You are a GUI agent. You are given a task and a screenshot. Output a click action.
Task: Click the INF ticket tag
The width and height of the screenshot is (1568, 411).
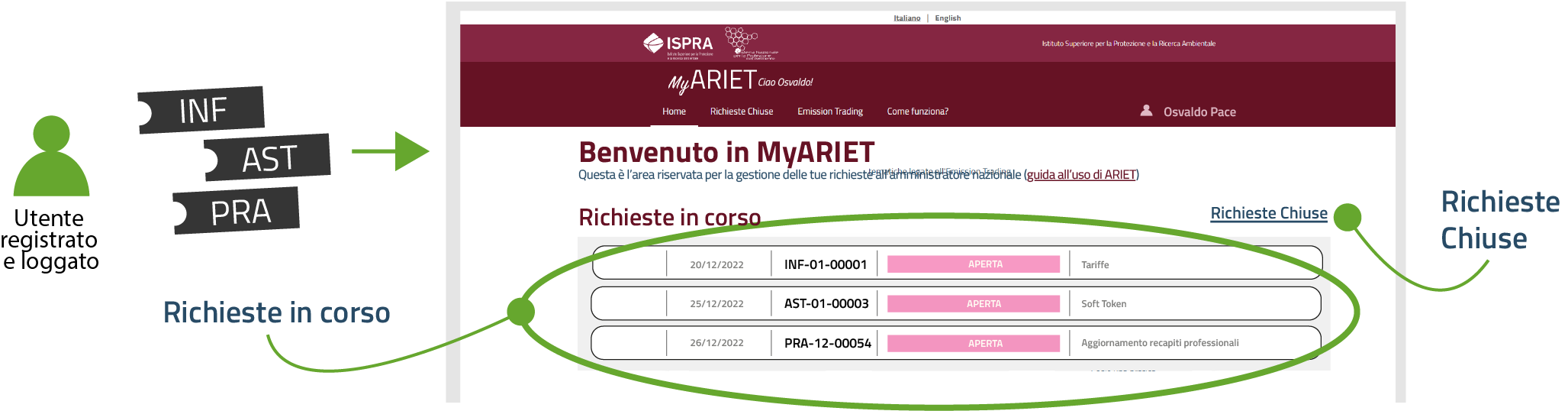coord(202,110)
